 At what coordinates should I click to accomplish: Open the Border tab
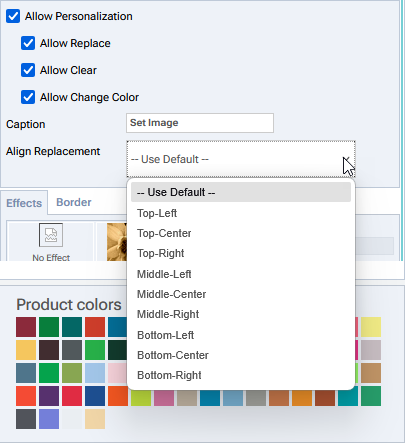(74, 202)
